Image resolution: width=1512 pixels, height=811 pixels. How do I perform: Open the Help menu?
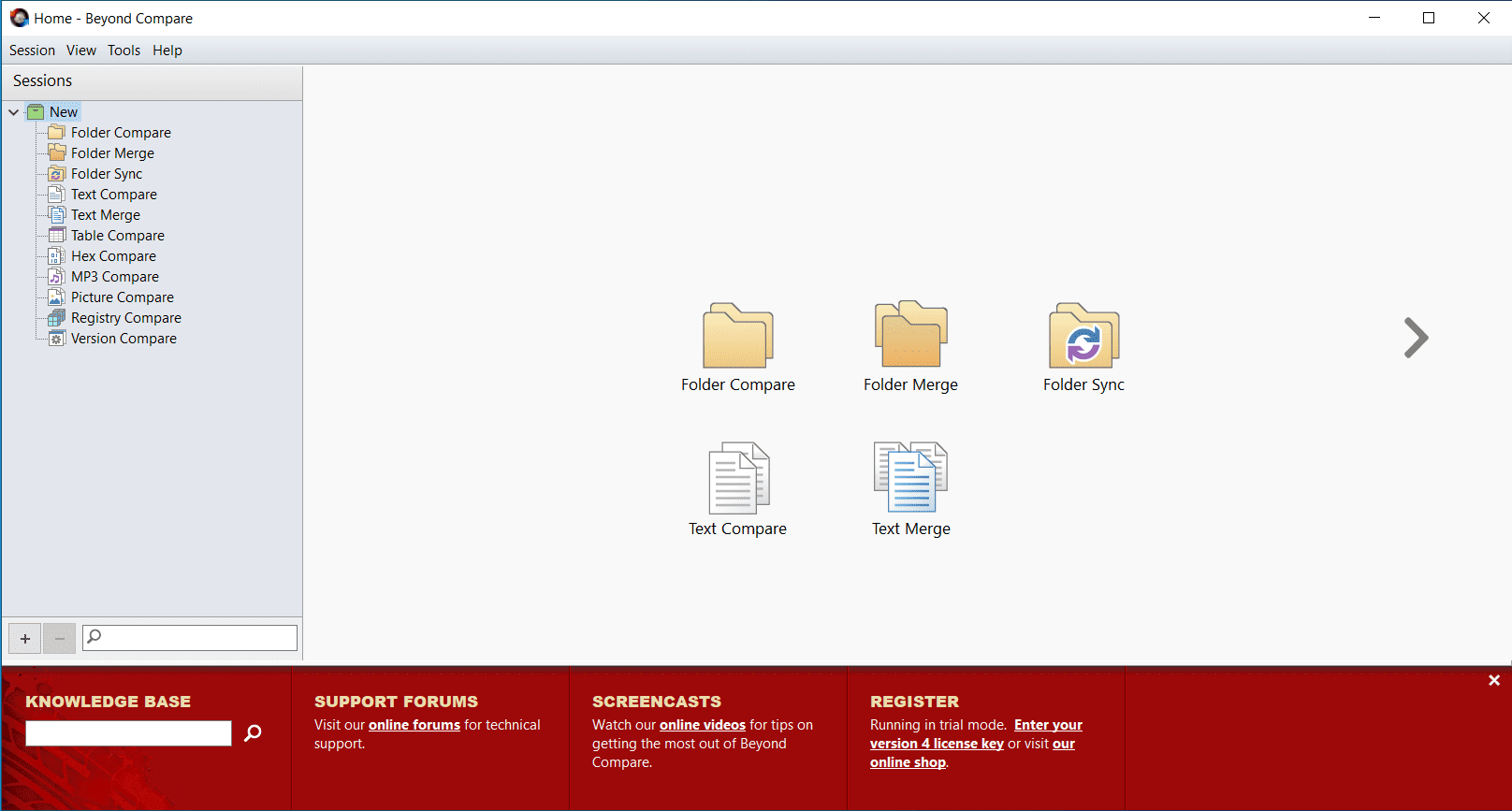coord(167,51)
